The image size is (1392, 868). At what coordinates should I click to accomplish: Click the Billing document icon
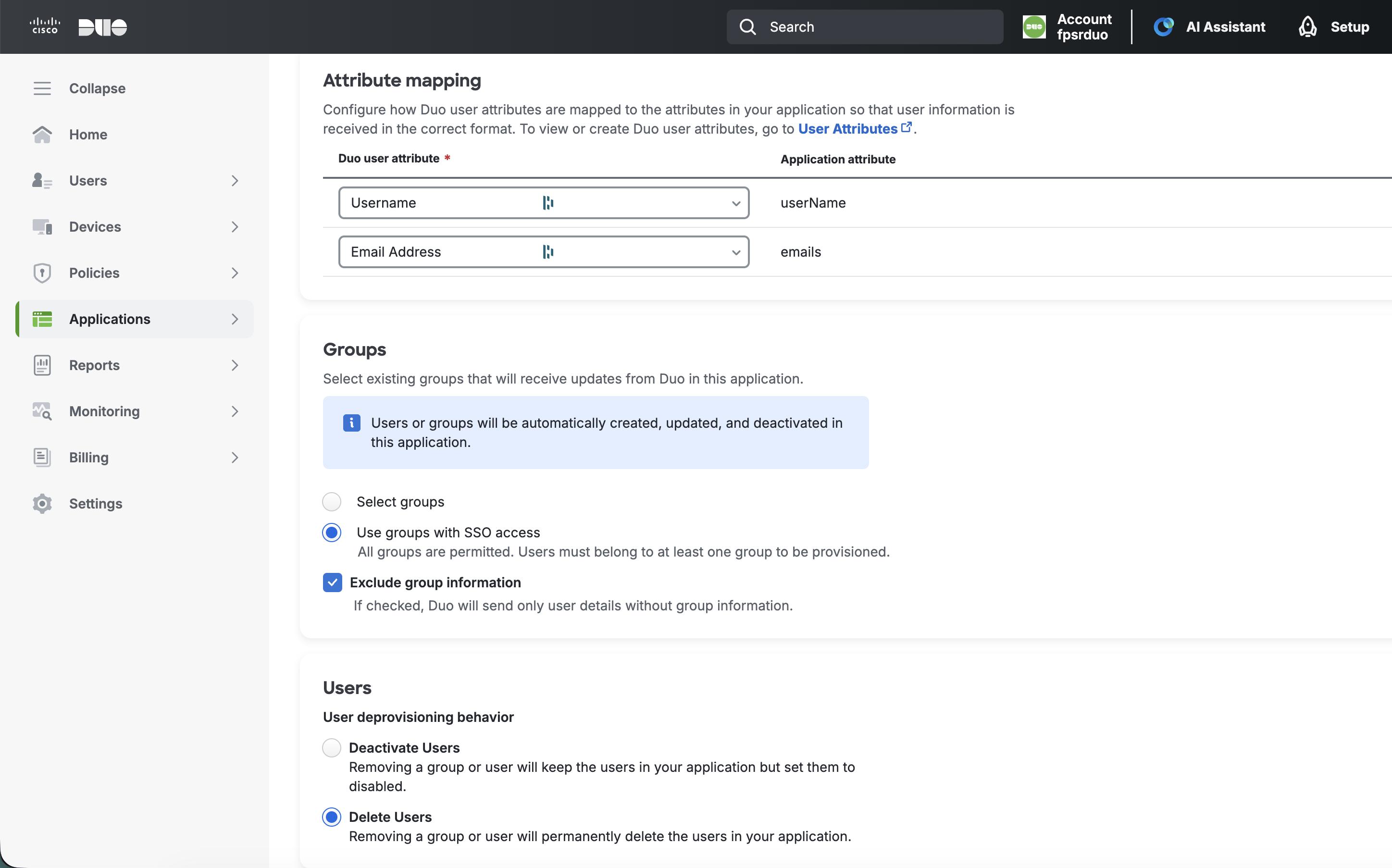click(42, 458)
